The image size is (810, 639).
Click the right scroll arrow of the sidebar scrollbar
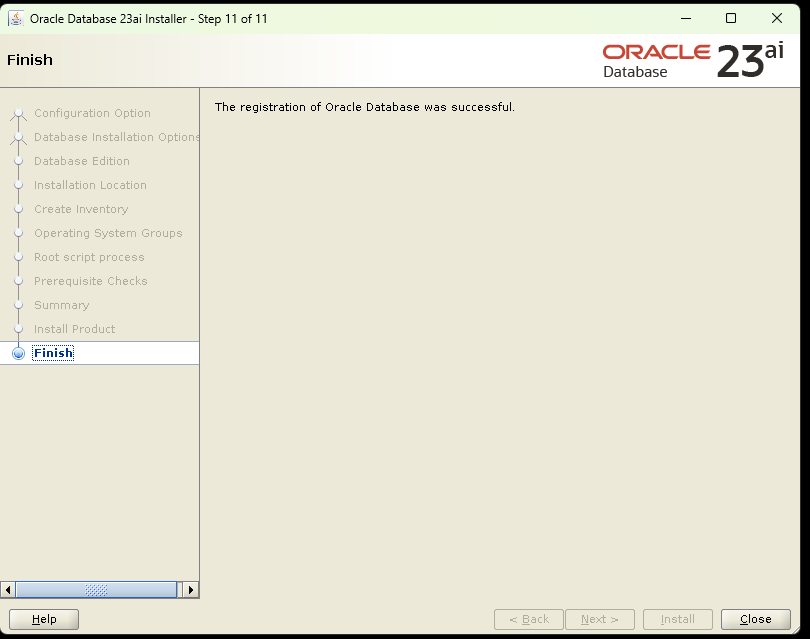pos(191,590)
